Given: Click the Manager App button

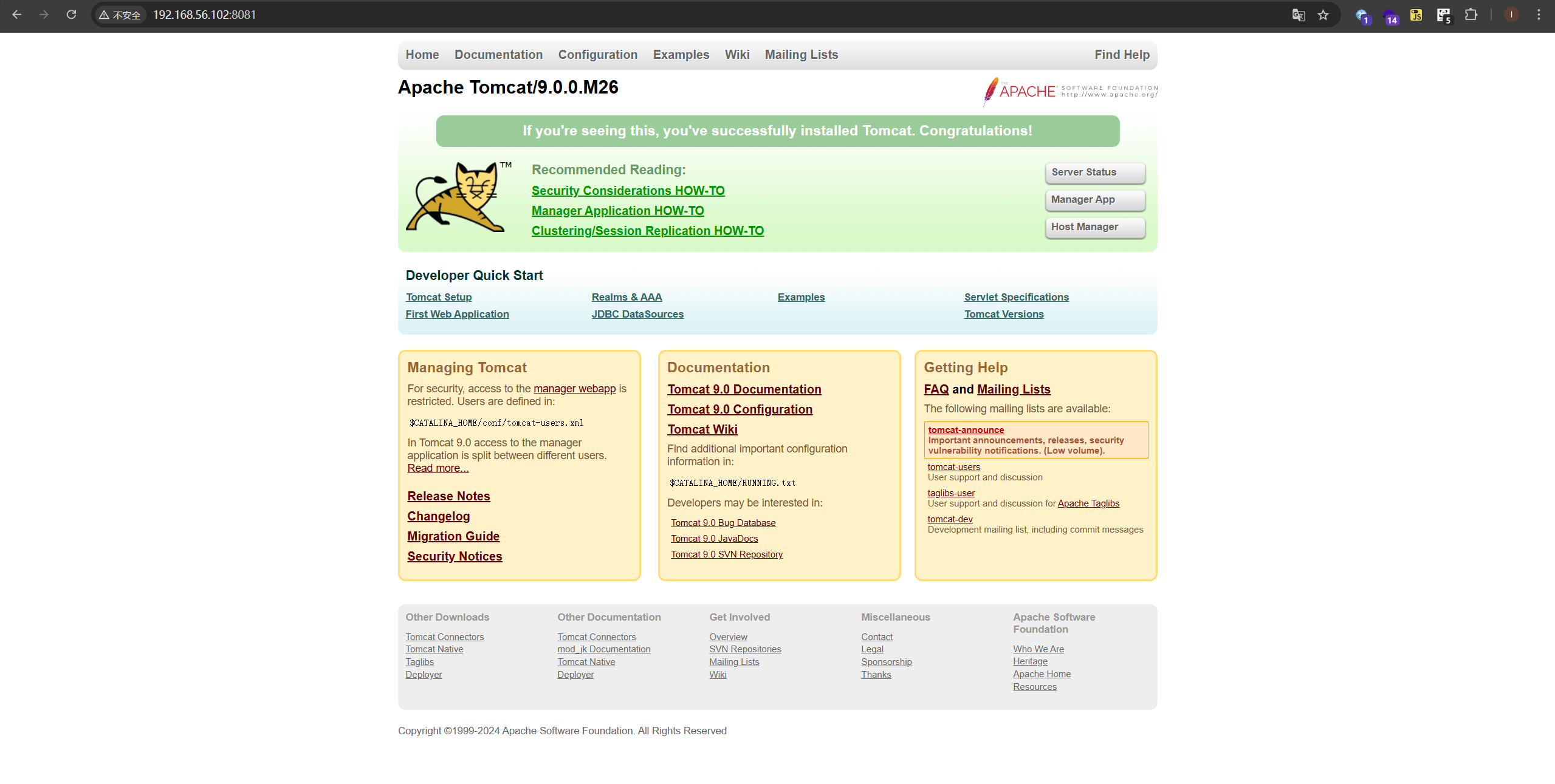Looking at the screenshot, I should click(x=1094, y=200).
